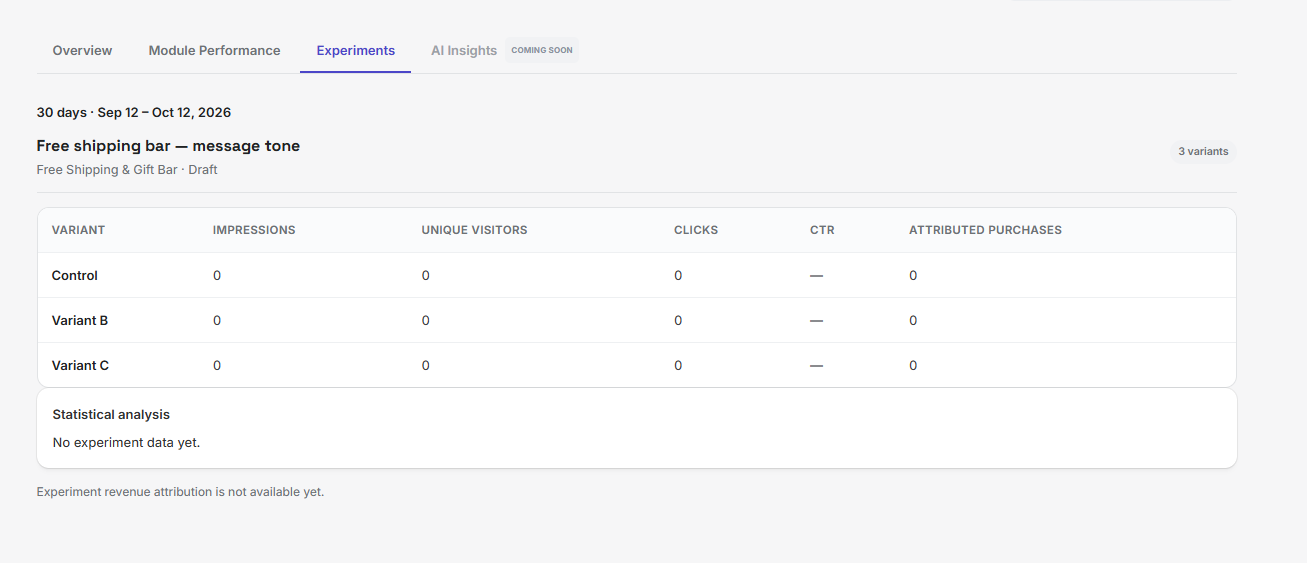Viewport: 1307px width, 563px height.
Task: Select the Variant C row label
Action: pos(80,365)
